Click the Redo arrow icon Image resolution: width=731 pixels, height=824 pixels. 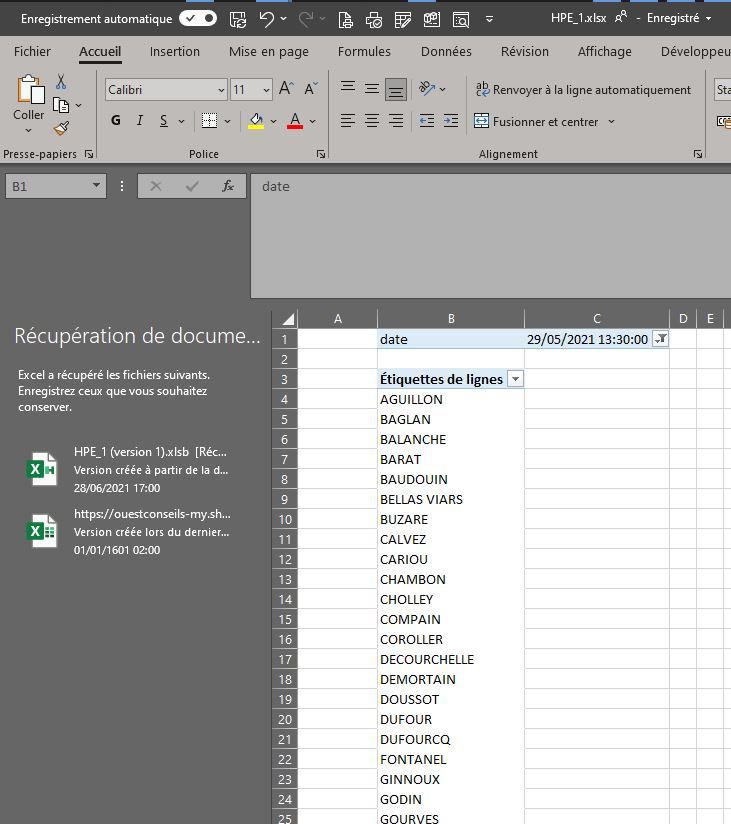(306, 19)
